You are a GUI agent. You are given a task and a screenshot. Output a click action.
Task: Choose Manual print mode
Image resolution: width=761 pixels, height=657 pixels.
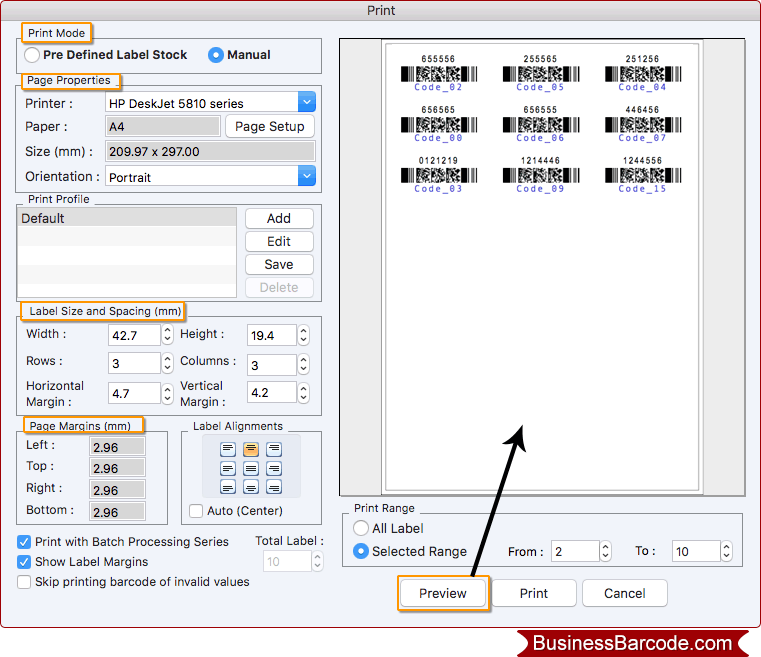click(216, 55)
